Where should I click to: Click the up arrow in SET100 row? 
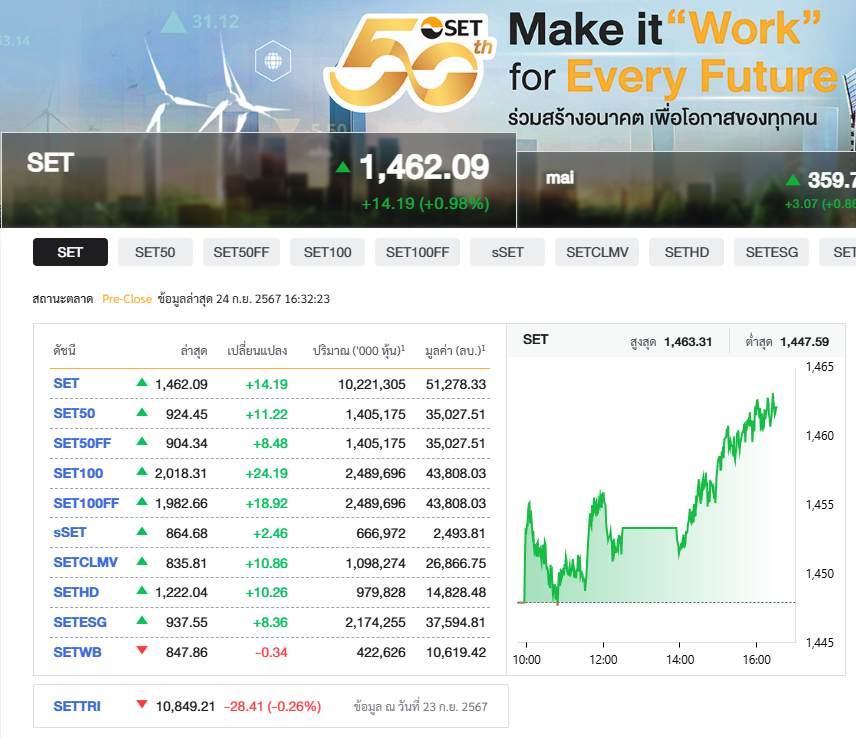[x=142, y=471]
